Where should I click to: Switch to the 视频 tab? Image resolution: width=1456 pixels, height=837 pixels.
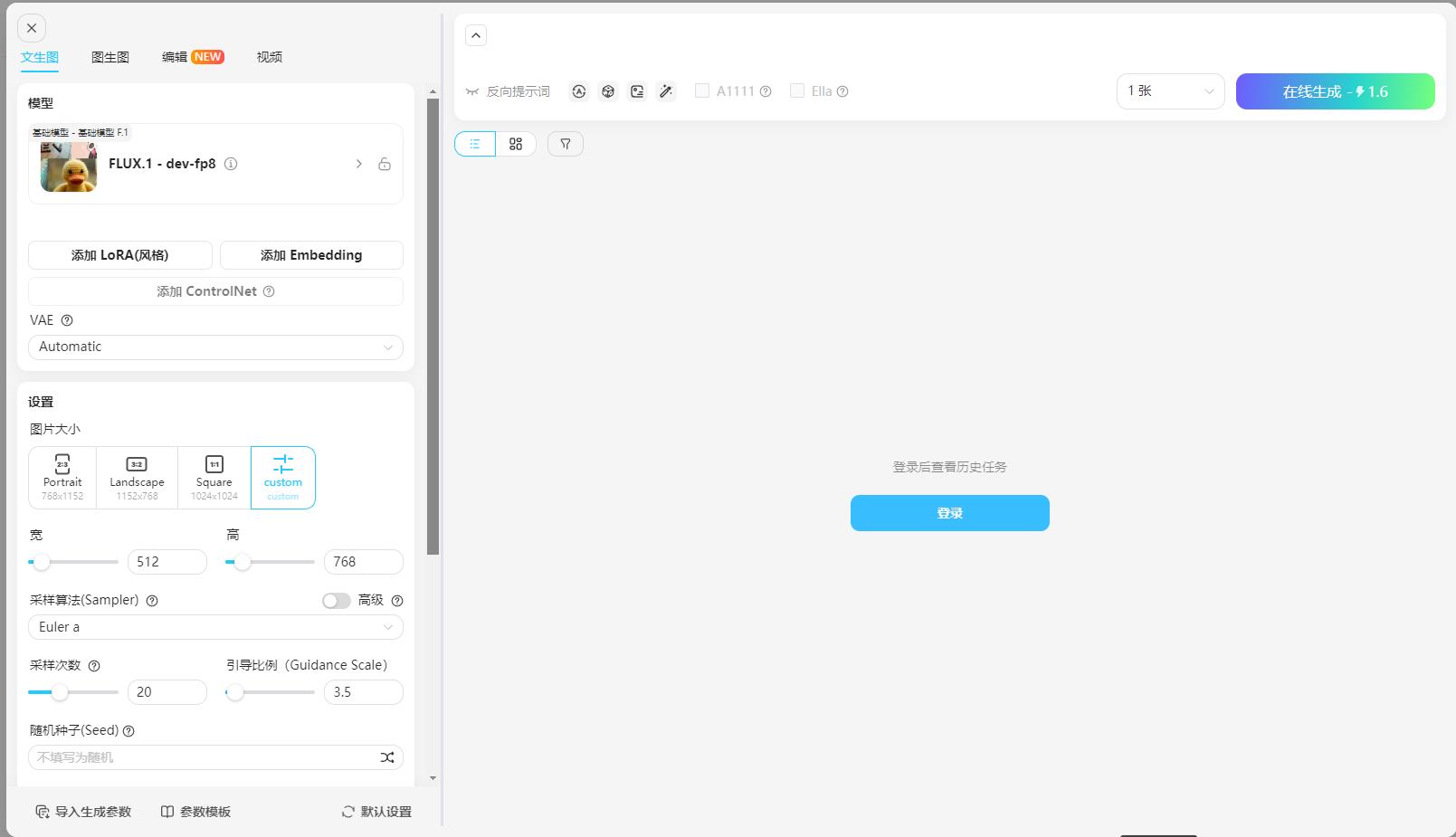(269, 57)
